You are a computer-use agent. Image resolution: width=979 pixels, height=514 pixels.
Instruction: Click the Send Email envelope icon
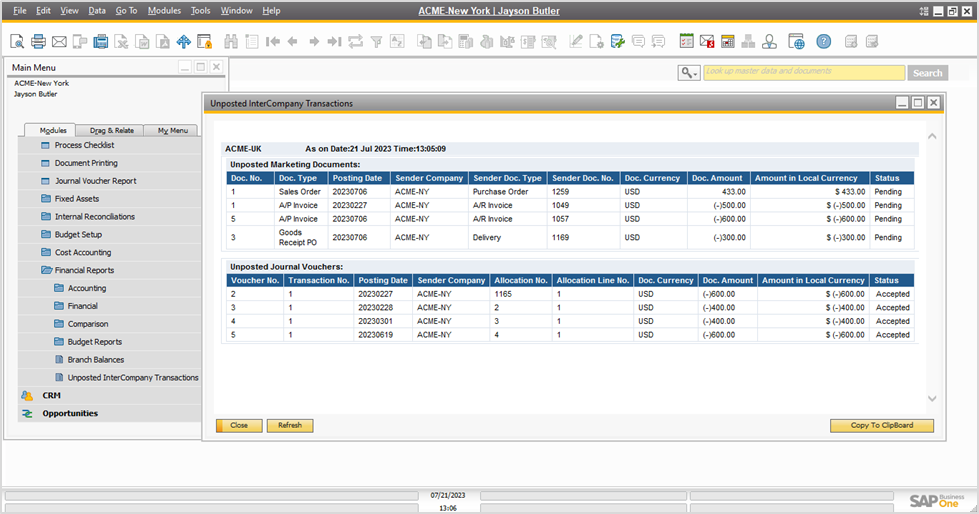coord(59,42)
